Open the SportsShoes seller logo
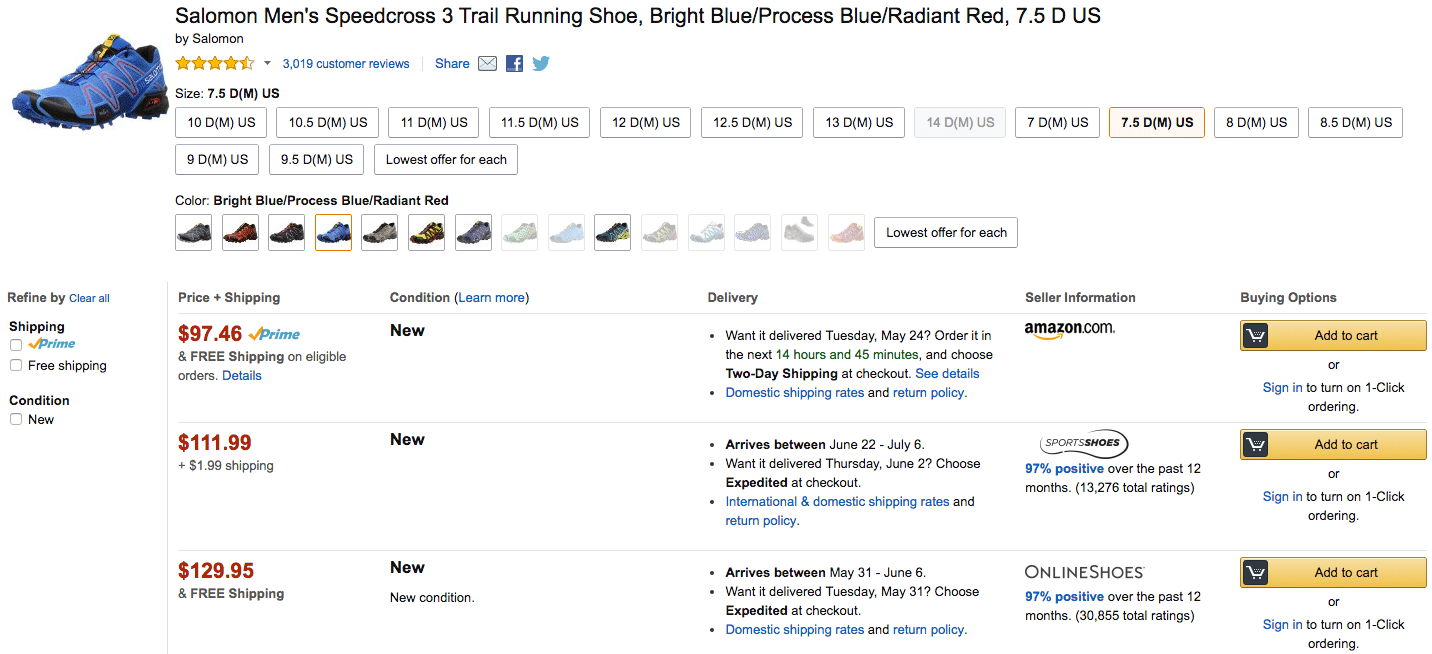Screen dimensions: 1432x654 tap(1083, 443)
